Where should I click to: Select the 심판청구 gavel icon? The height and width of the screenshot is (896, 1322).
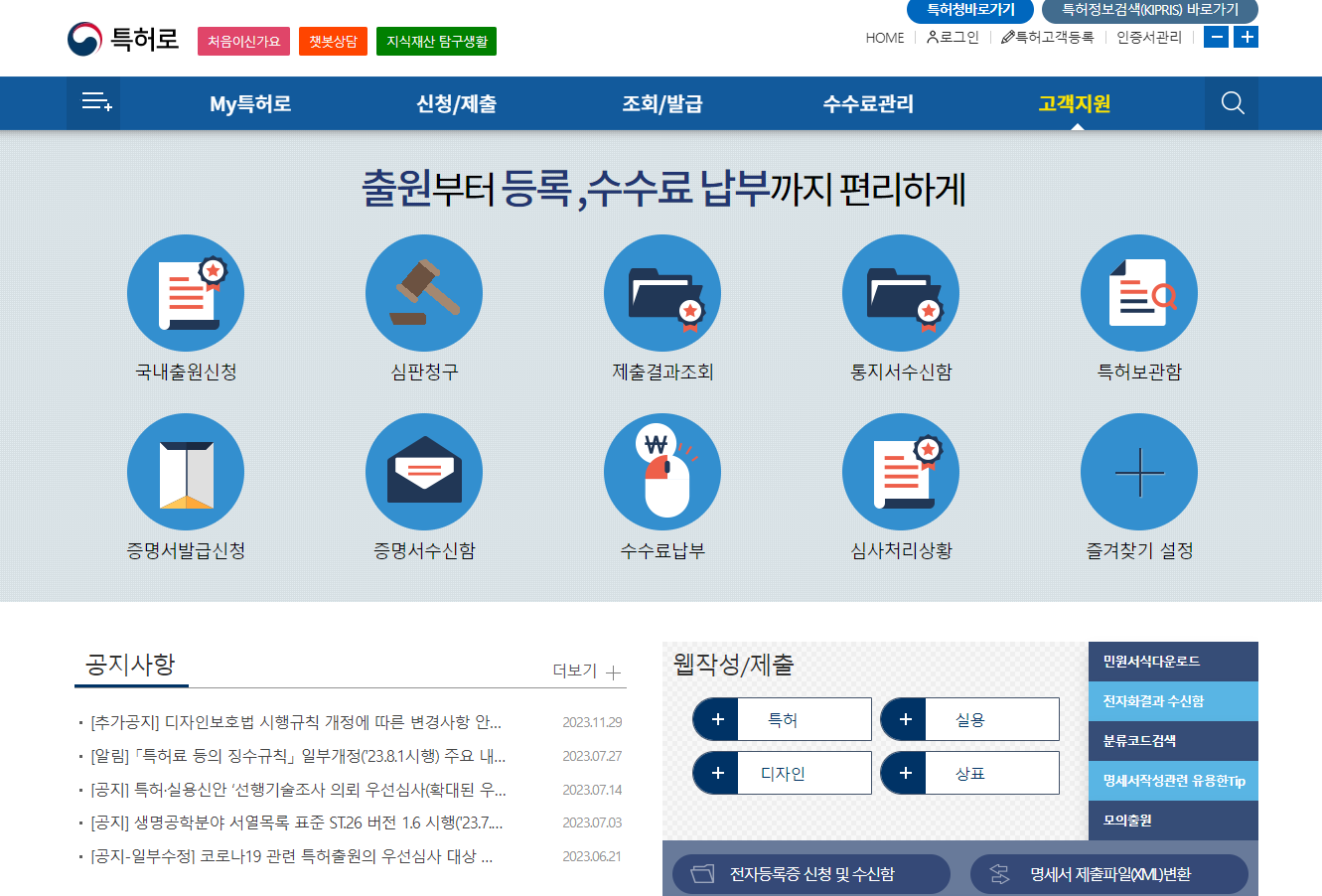tap(424, 292)
